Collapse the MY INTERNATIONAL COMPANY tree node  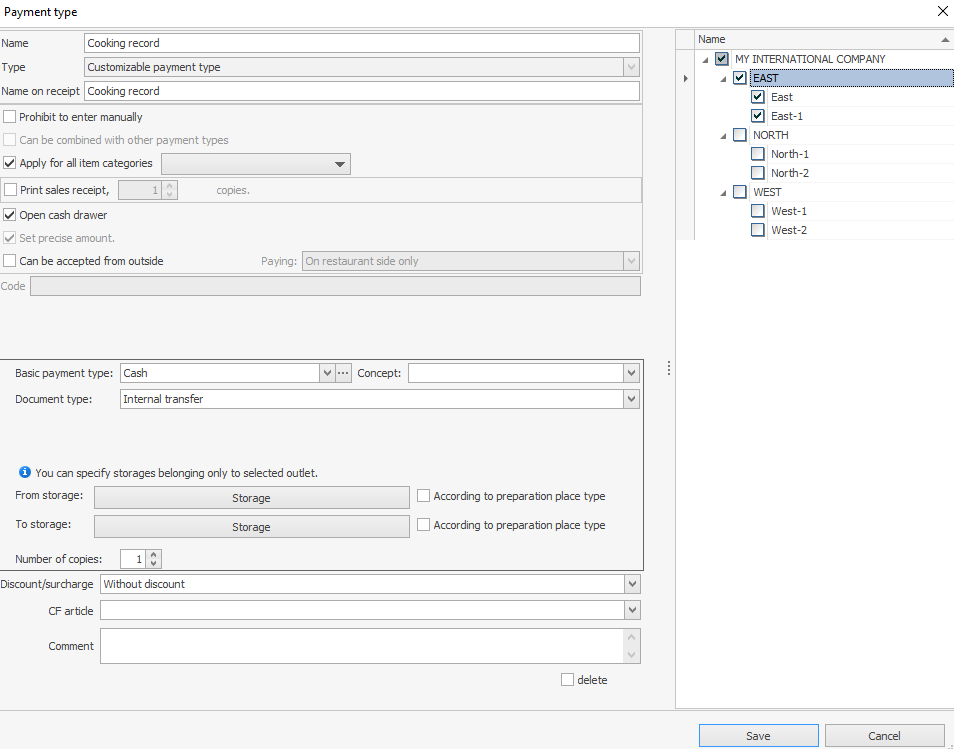706,60
